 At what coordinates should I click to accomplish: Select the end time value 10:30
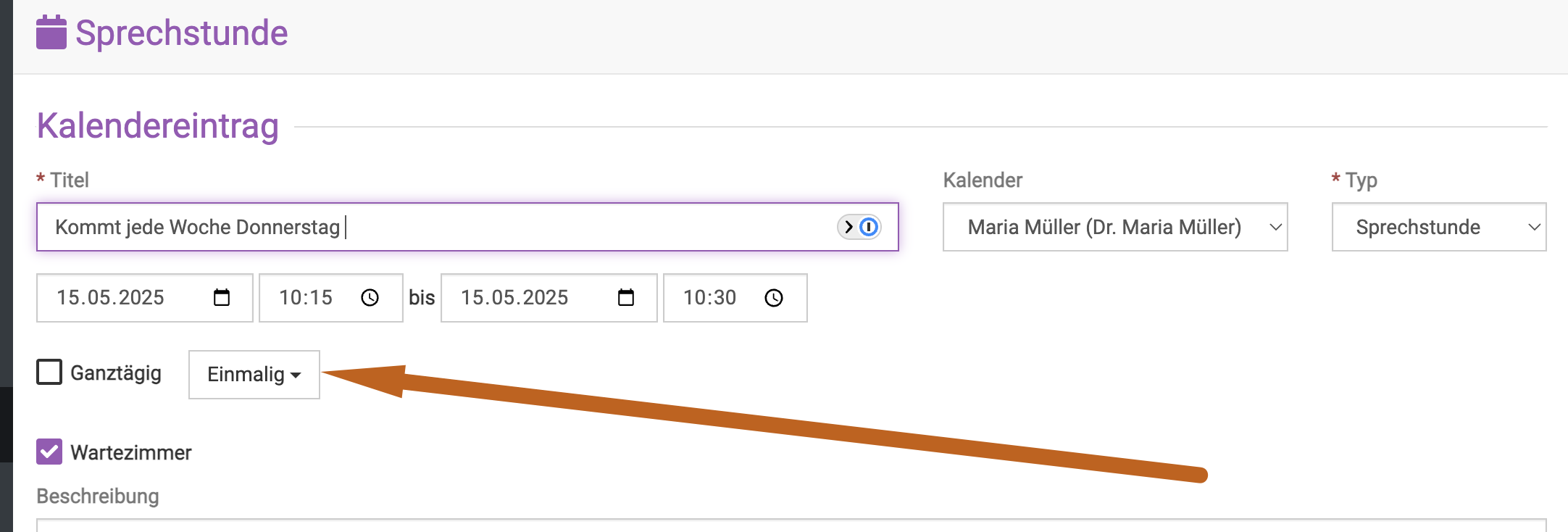click(x=709, y=298)
